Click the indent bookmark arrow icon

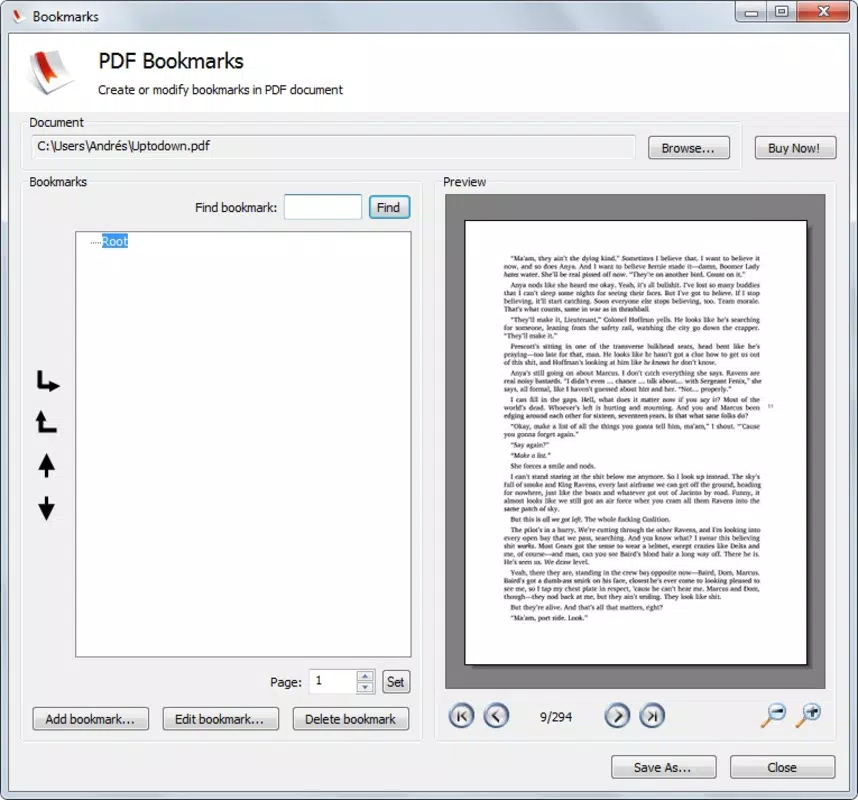coord(48,381)
